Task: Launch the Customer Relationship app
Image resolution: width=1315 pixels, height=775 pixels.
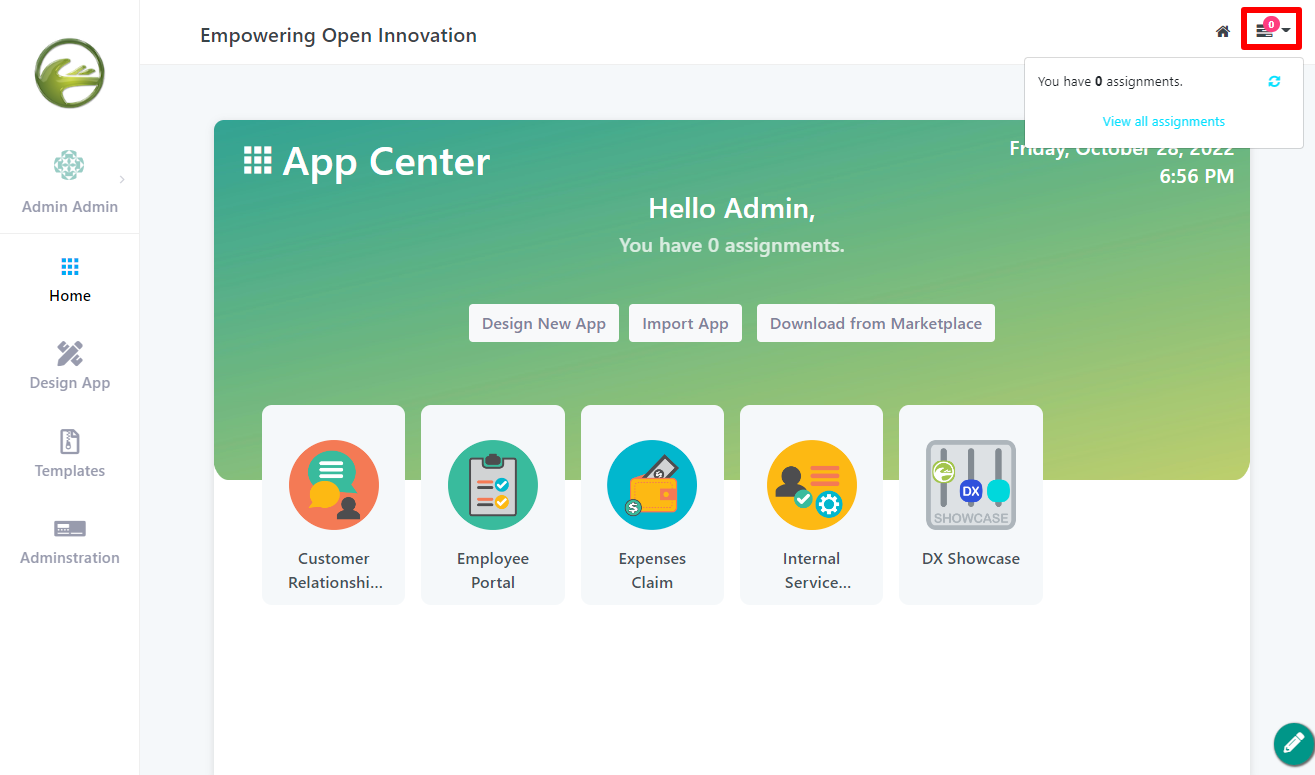Action: tap(334, 505)
